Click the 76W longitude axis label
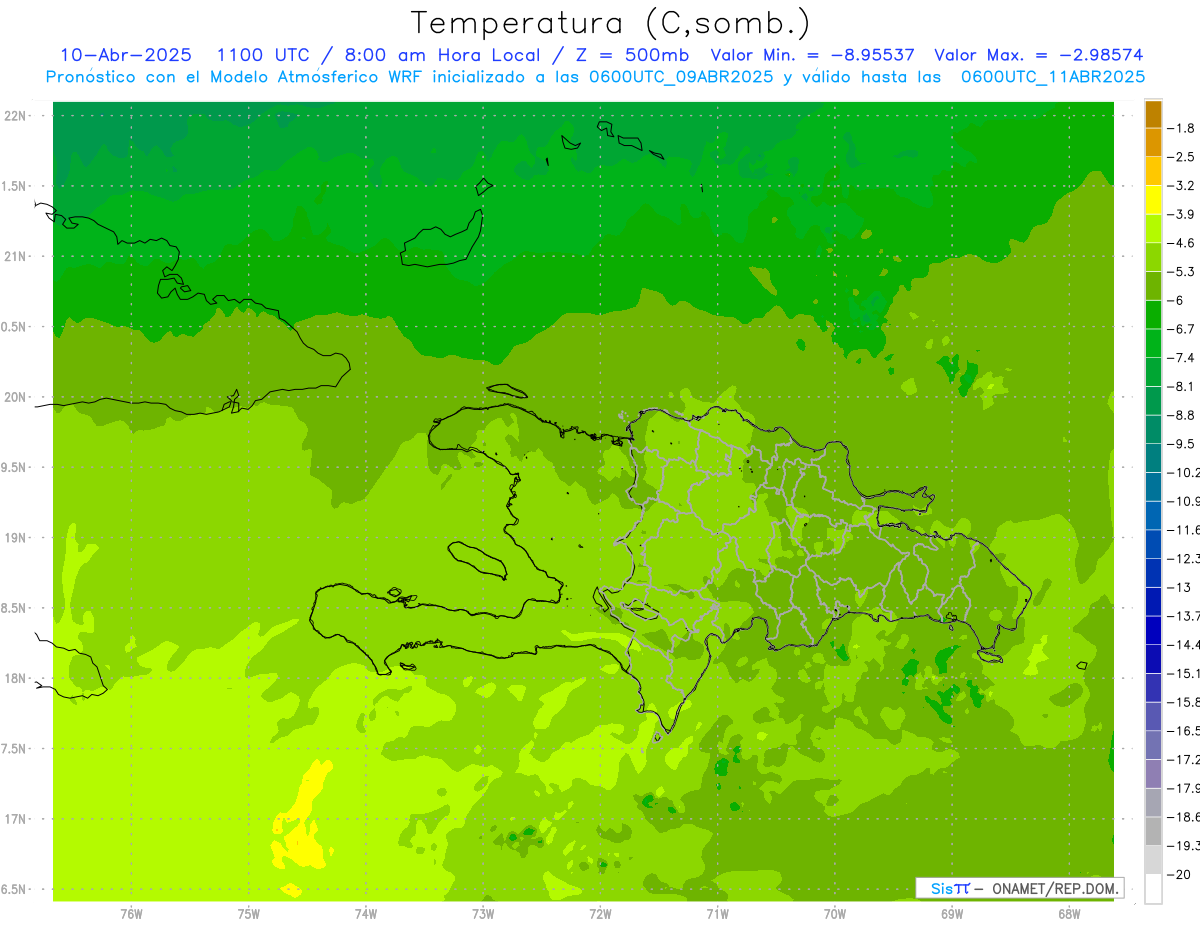This screenshot has height=927, width=1200. [131, 913]
